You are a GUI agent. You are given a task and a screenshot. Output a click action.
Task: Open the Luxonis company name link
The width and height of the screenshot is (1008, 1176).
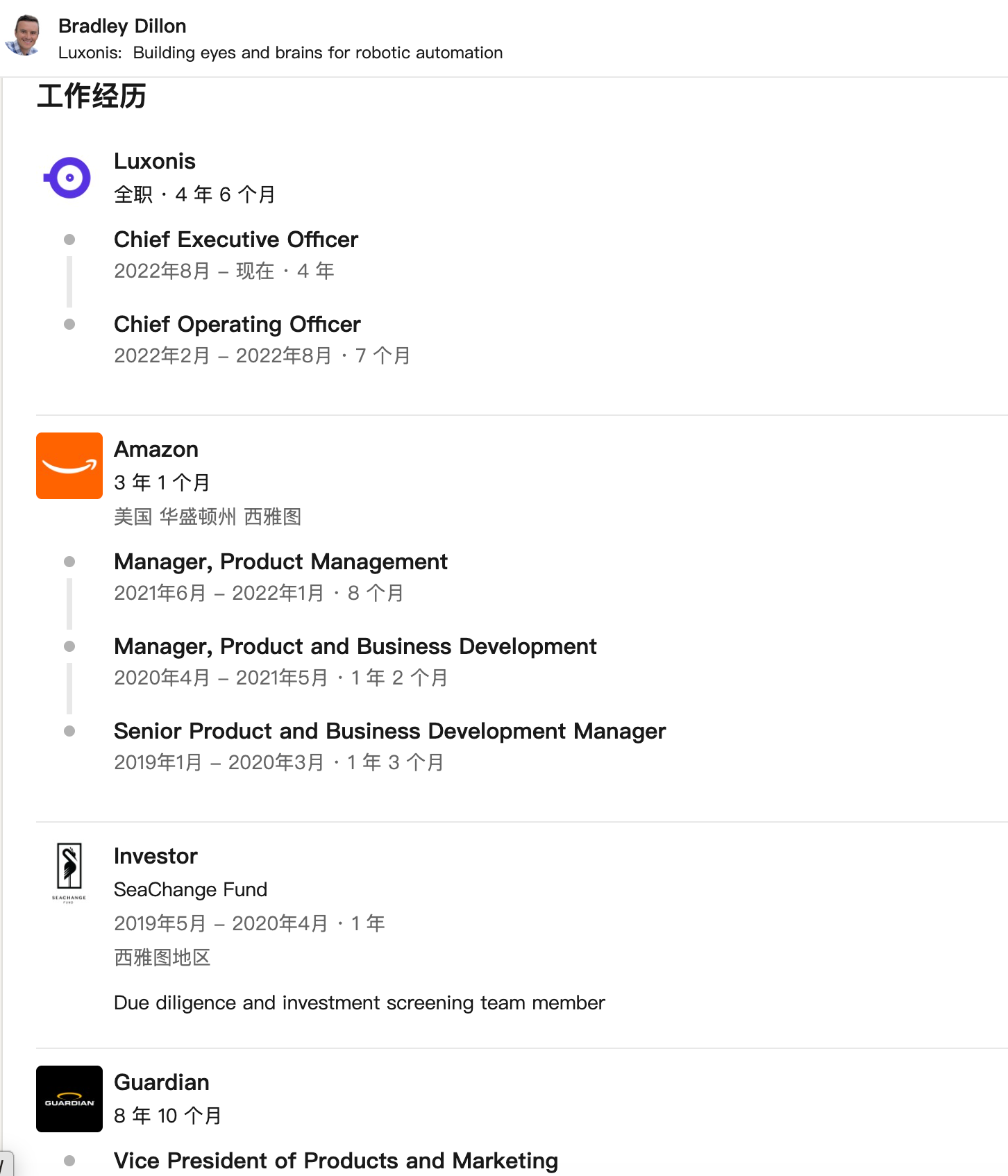pos(155,161)
